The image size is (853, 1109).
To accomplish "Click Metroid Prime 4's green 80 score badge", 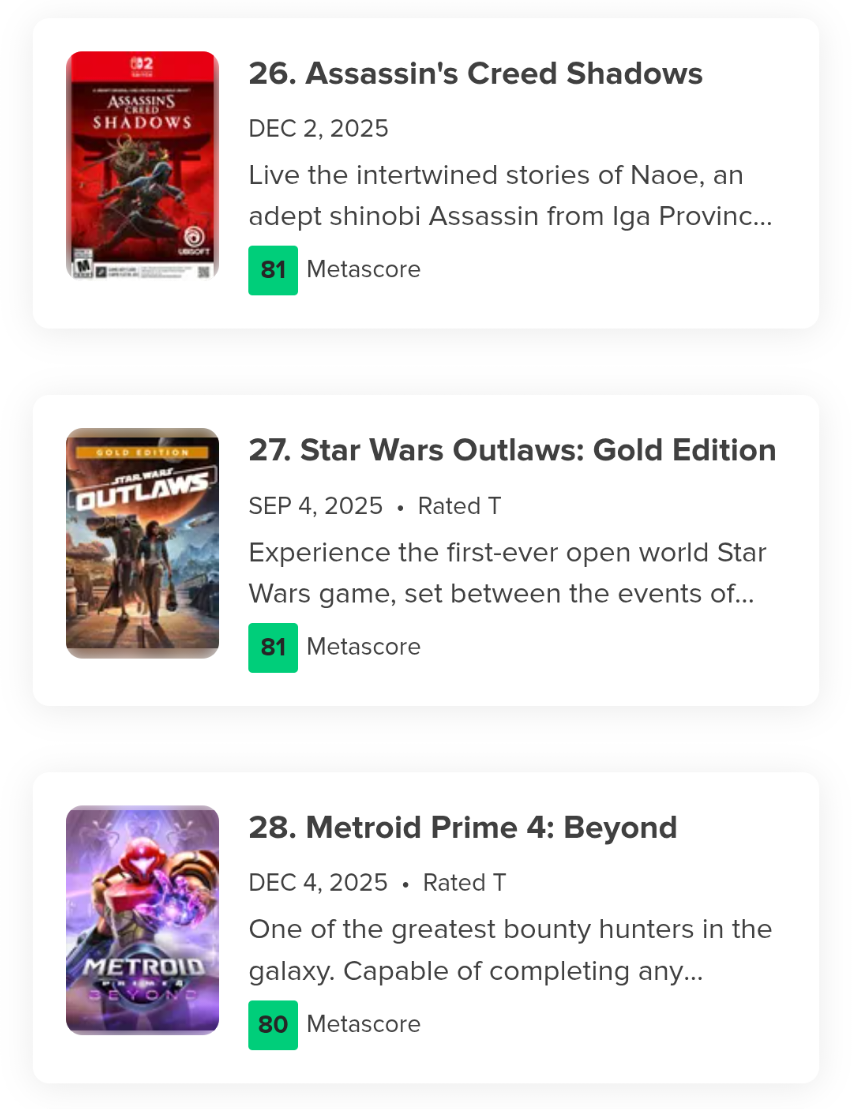I will [273, 1024].
